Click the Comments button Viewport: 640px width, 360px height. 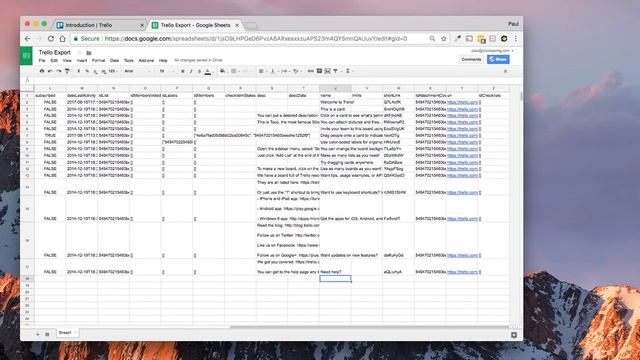pyautogui.click(x=471, y=60)
